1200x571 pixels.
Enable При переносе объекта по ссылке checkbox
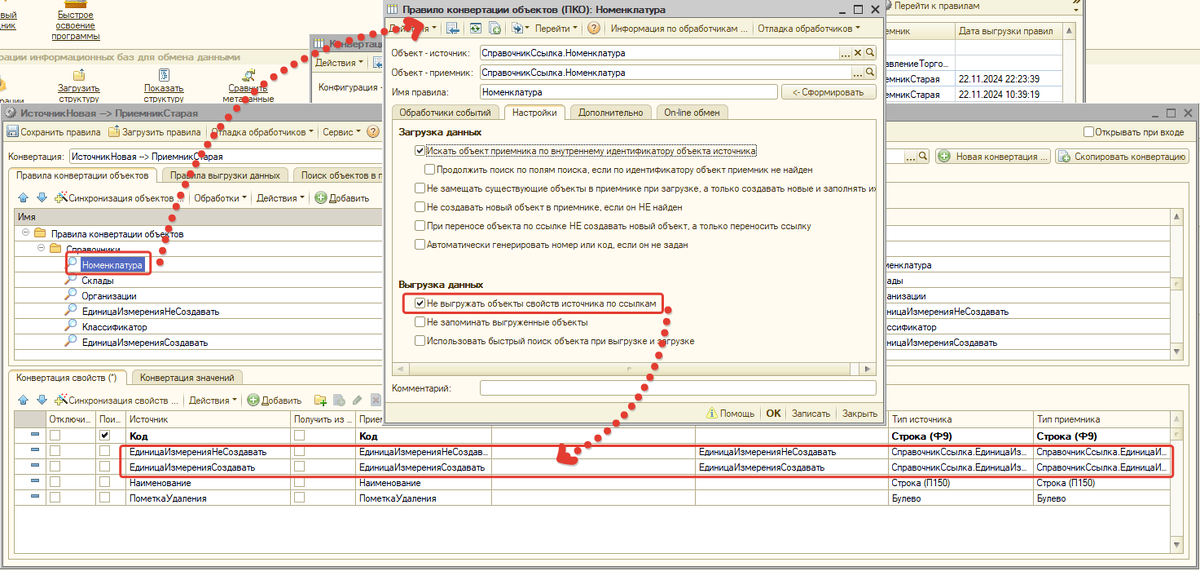click(419, 226)
